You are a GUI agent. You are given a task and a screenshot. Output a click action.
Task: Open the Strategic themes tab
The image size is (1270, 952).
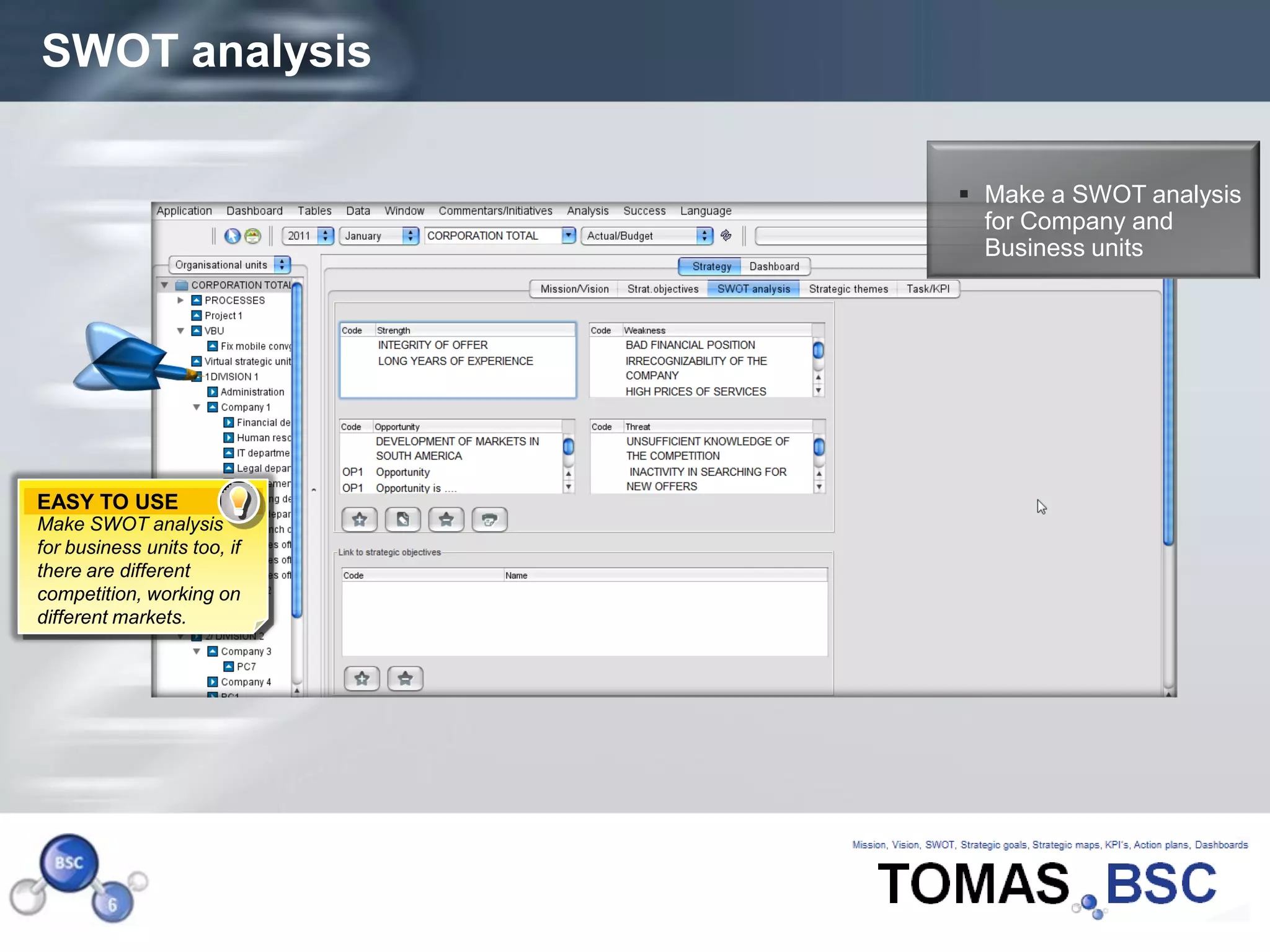tap(848, 289)
